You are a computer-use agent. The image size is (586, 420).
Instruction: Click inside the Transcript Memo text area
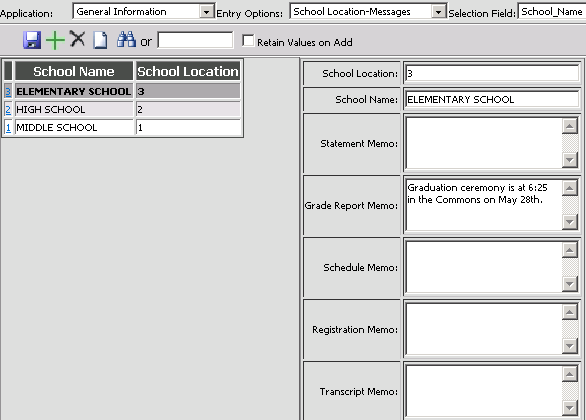484,391
